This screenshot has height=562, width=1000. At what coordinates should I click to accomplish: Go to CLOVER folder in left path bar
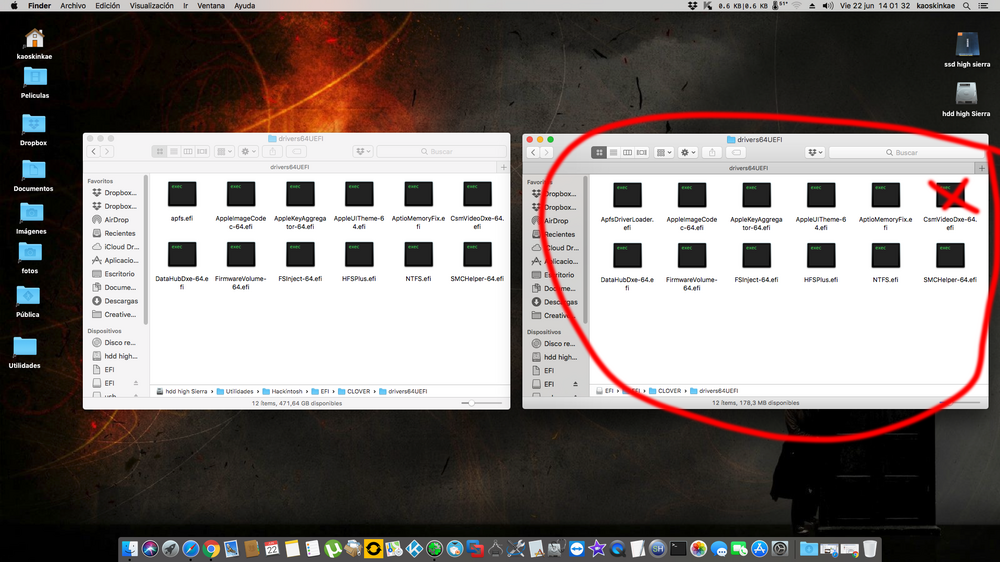click(357, 391)
